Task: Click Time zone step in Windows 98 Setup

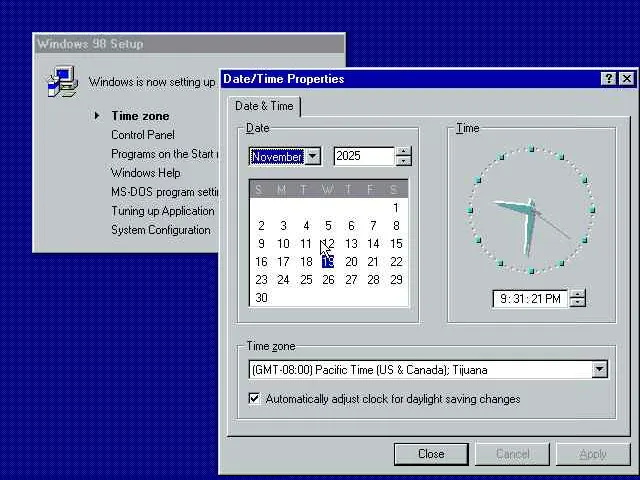Action: point(140,116)
